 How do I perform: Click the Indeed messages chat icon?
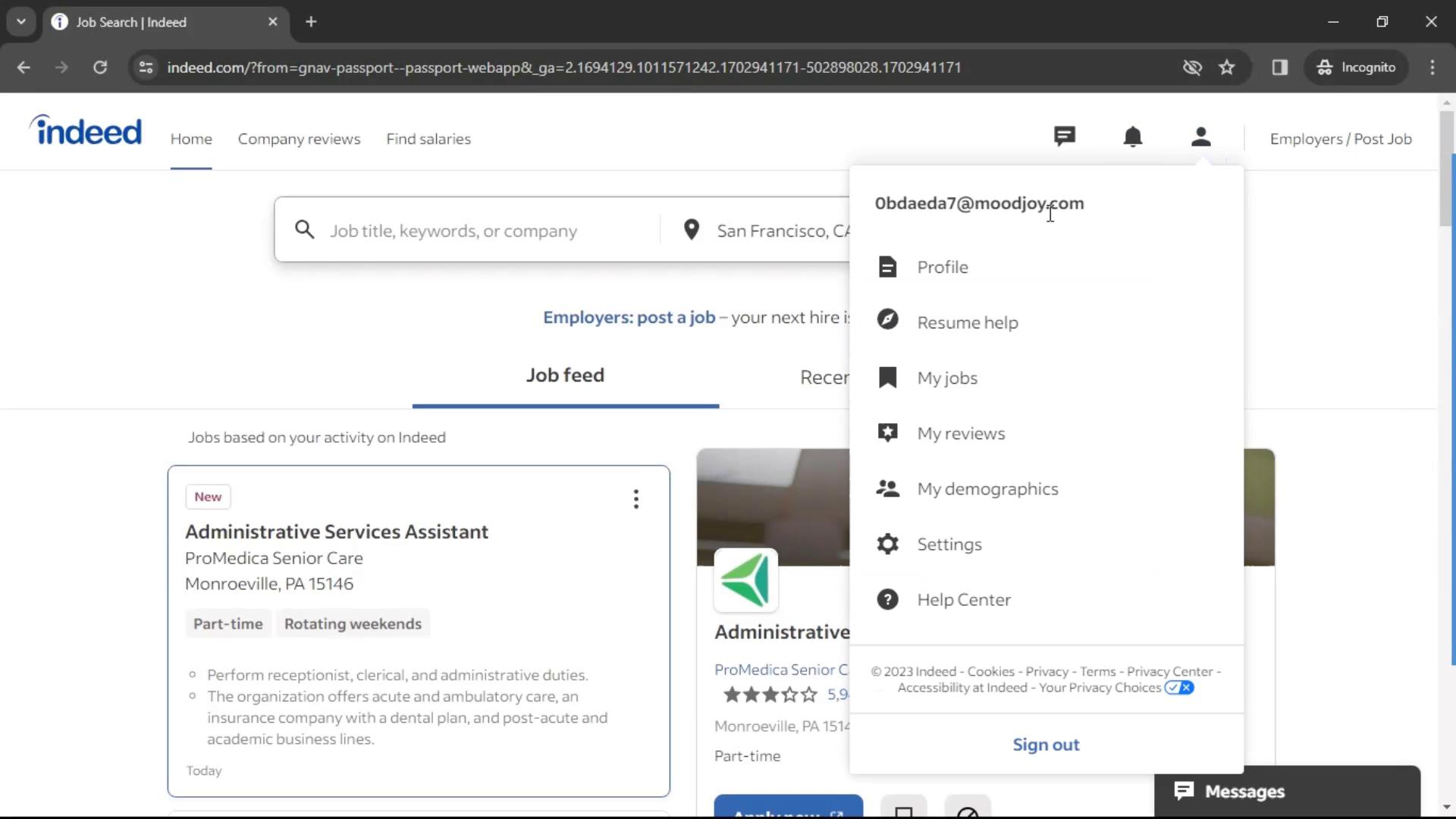click(x=1065, y=137)
